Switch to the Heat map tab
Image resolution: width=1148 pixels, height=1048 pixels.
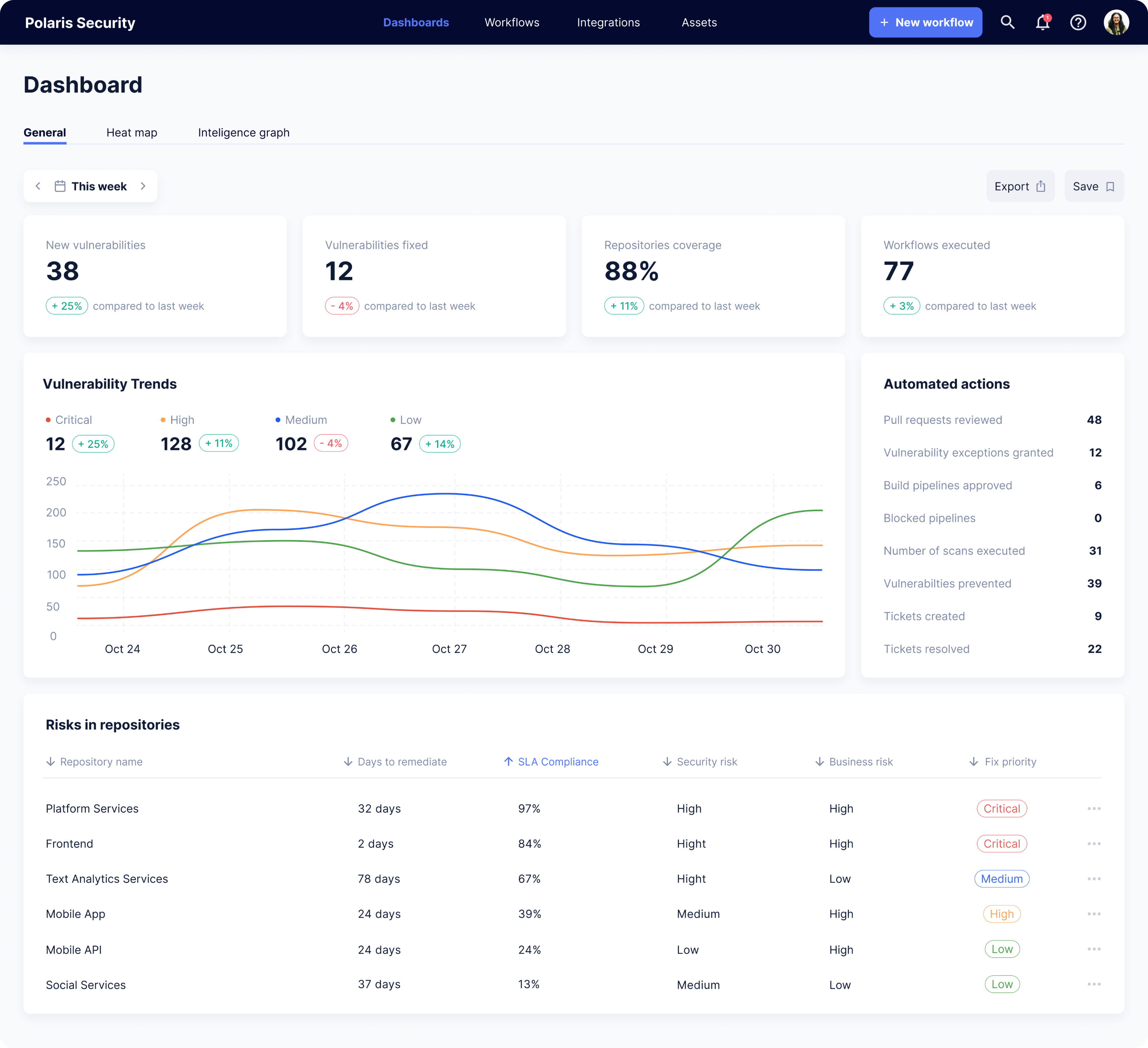point(131,132)
